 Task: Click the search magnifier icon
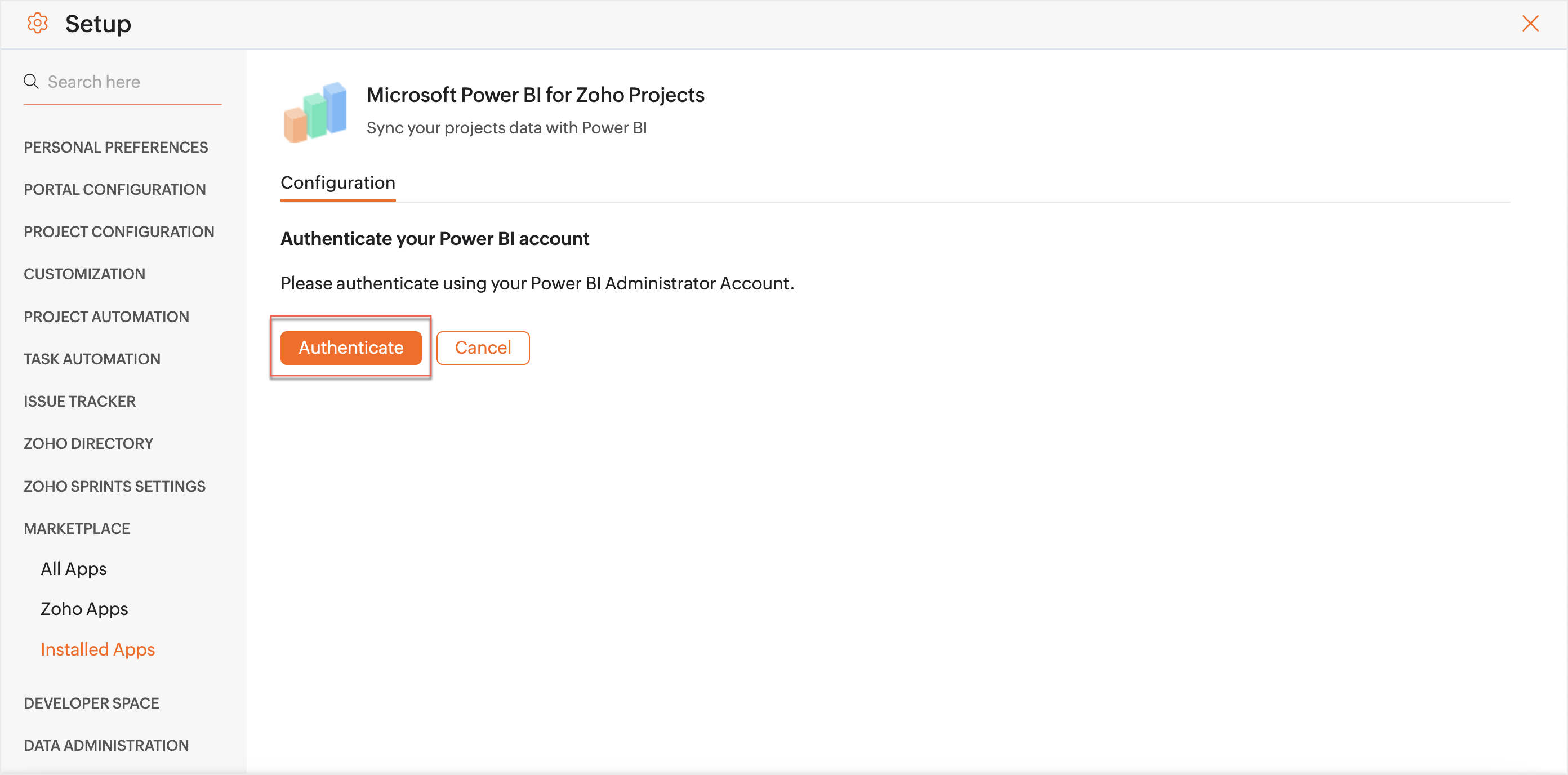pyautogui.click(x=31, y=82)
